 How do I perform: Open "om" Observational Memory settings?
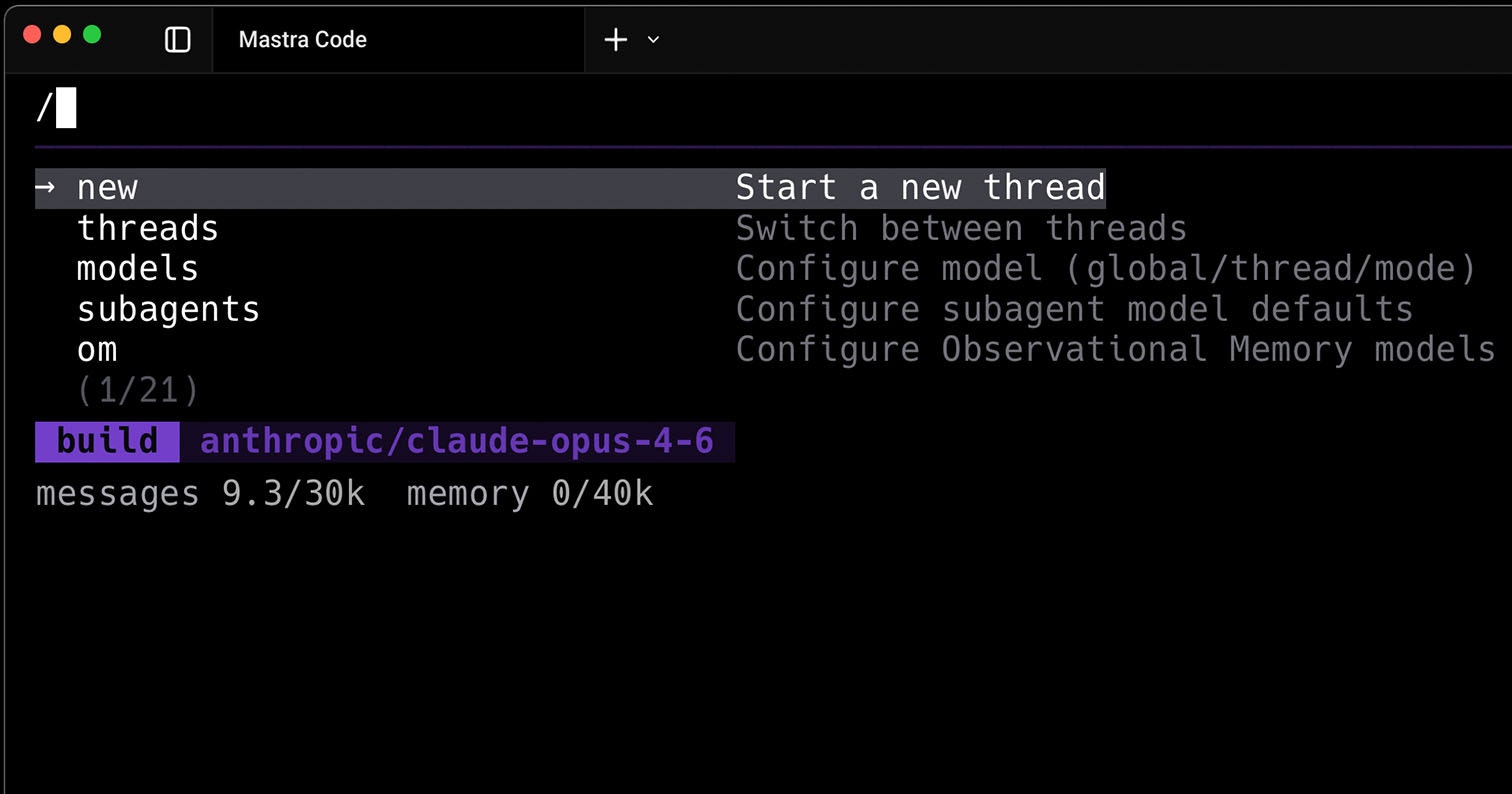[x=96, y=349]
